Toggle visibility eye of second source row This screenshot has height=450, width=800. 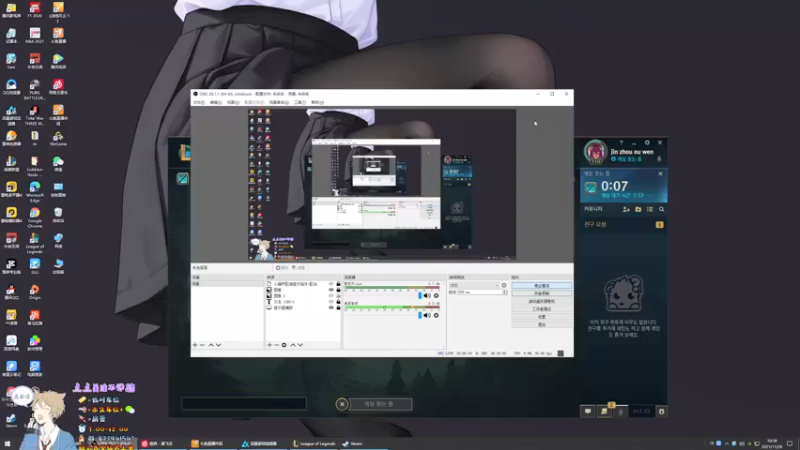tap(331, 290)
